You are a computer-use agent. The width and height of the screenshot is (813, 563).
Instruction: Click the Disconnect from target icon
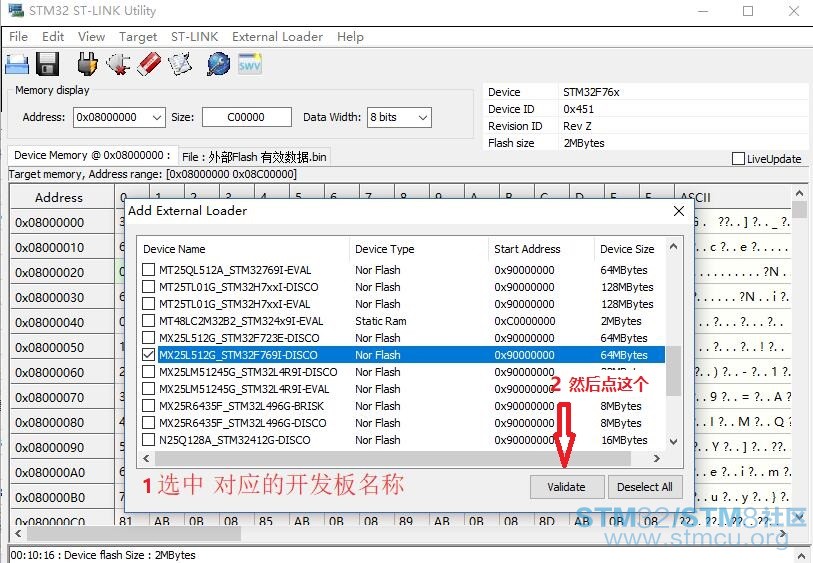pos(118,64)
